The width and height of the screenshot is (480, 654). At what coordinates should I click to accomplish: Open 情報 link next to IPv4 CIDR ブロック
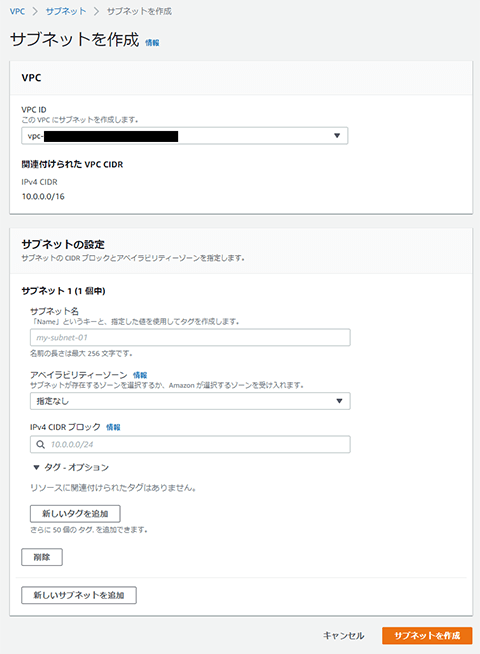pos(113,427)
